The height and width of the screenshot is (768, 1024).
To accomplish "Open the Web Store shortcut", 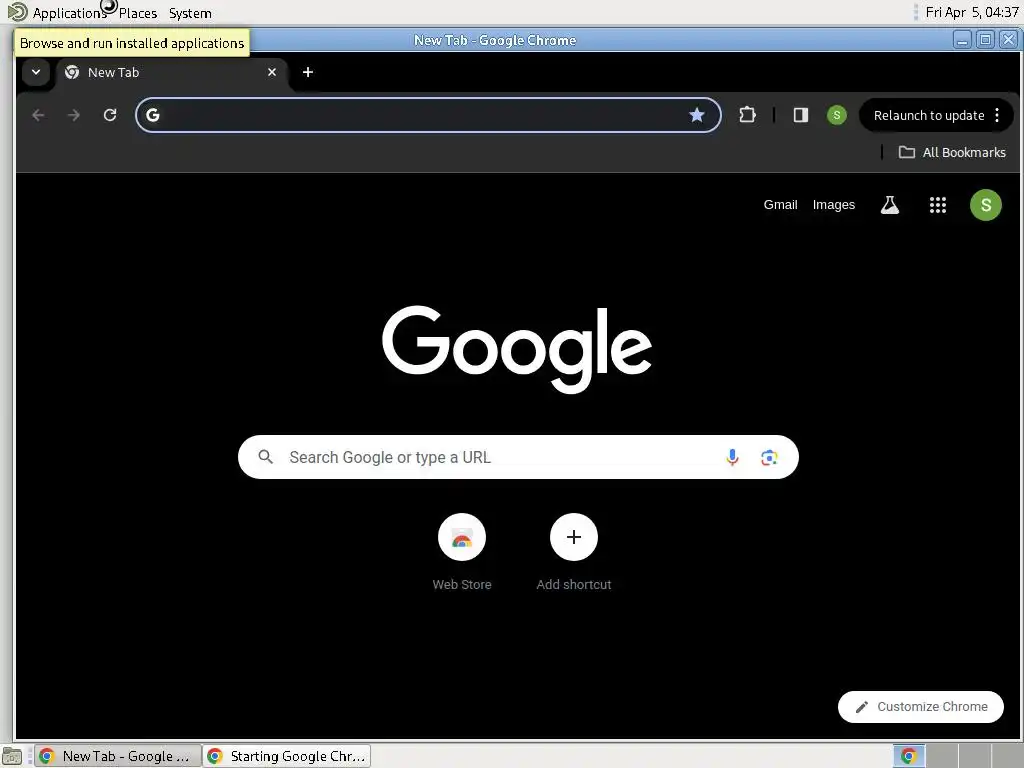I will (x=462, y=552).
